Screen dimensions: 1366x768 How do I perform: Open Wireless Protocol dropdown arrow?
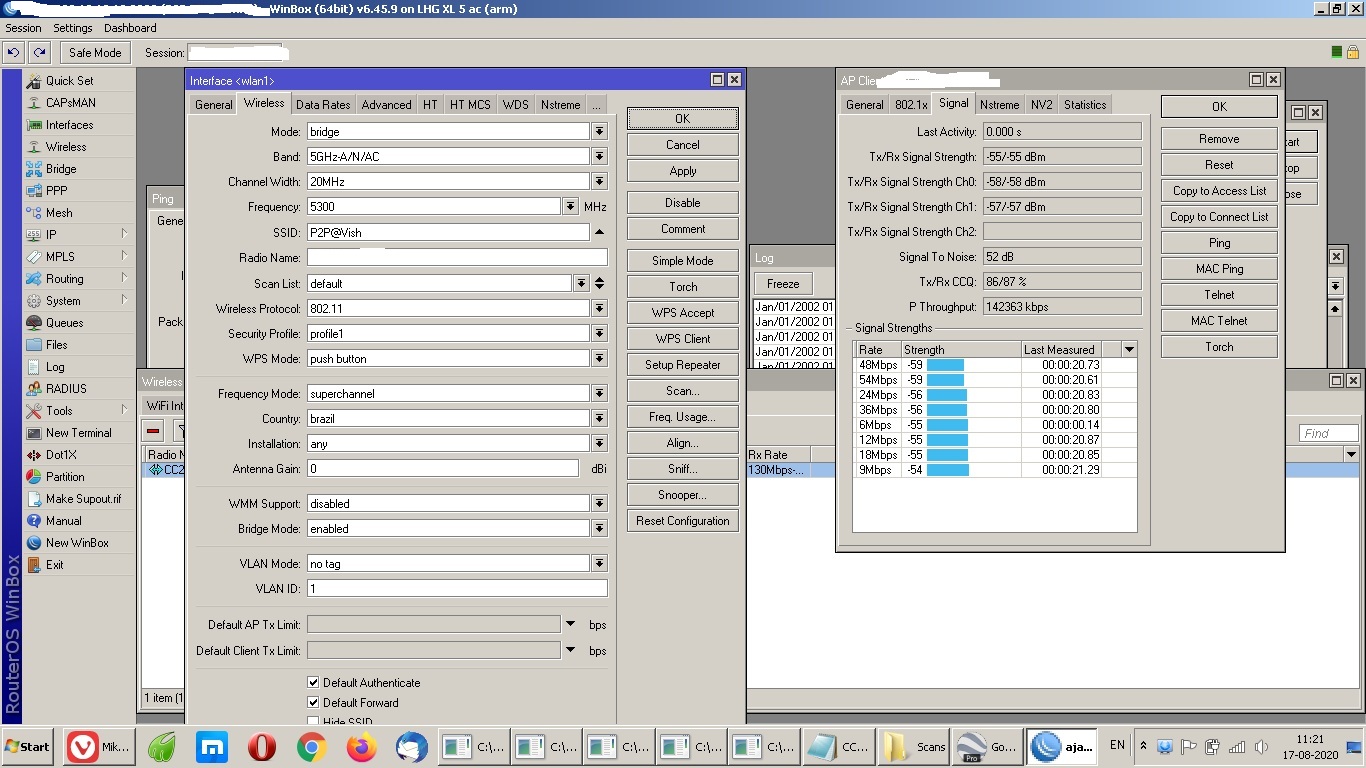[599, 309]
